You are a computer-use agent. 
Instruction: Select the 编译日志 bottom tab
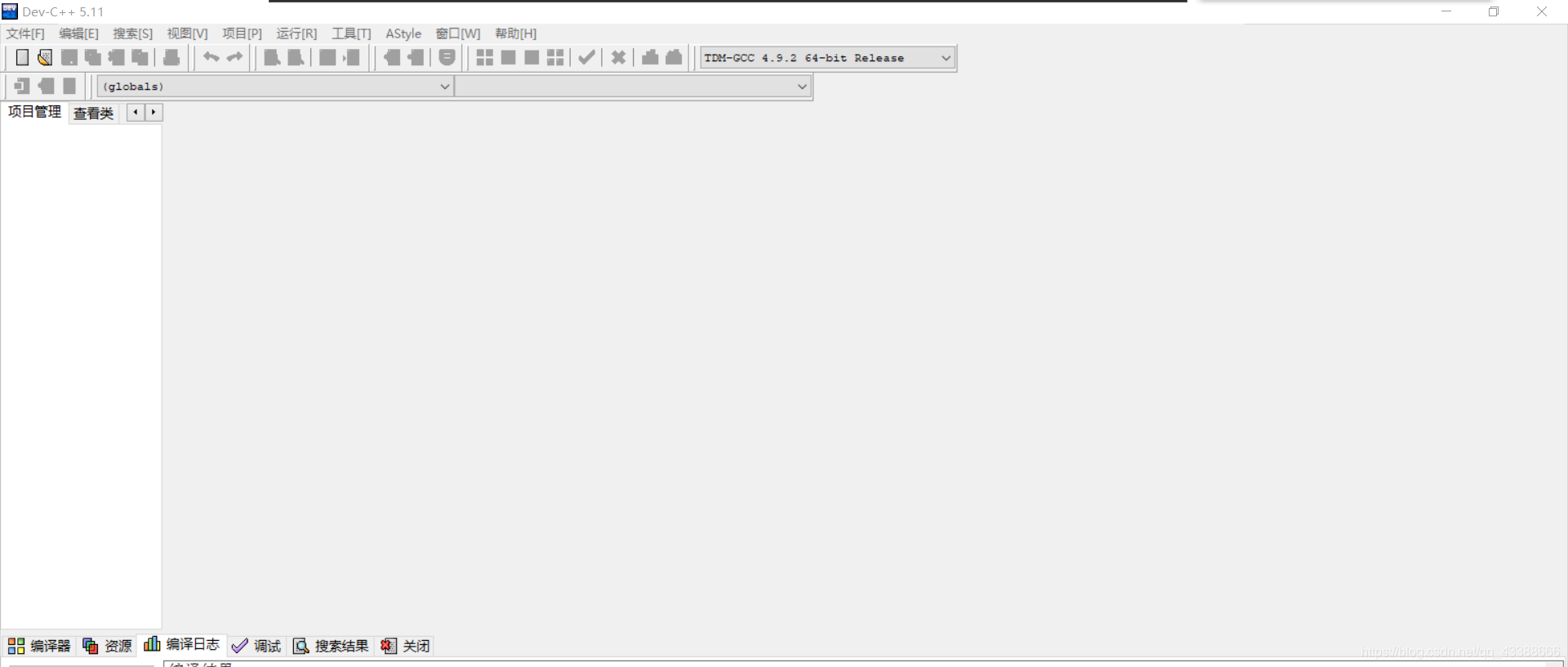click(181, 644)
